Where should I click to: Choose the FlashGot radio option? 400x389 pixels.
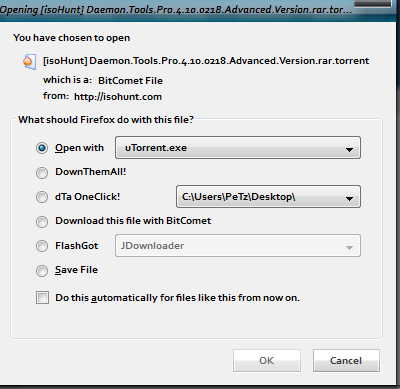[42, 246]
